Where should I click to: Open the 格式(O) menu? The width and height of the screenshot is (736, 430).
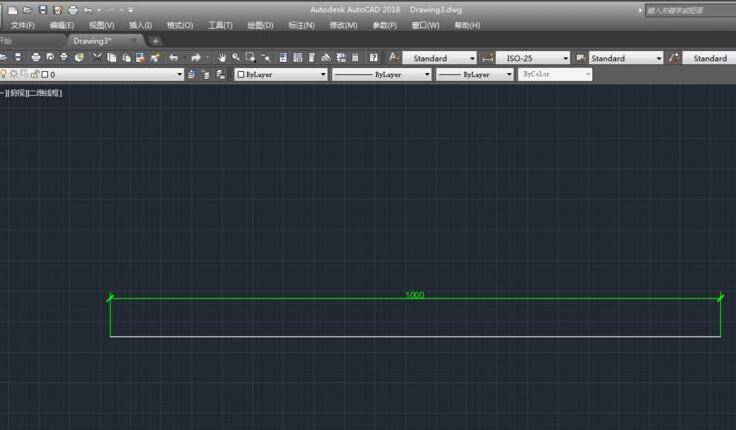coord(181,25)
